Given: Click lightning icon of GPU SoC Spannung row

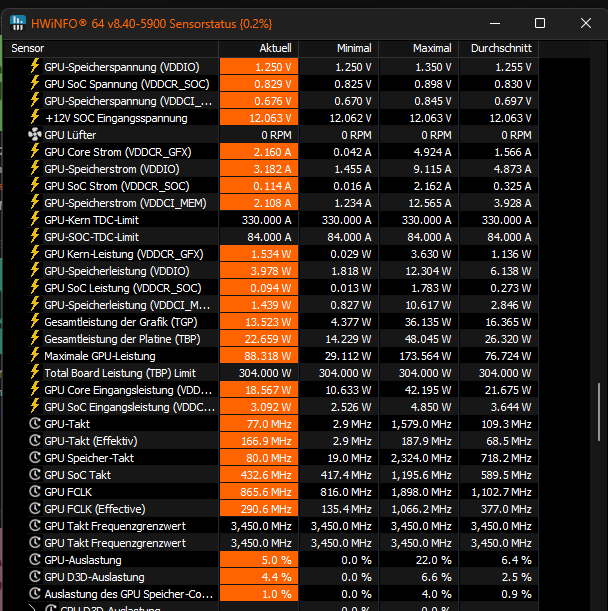Looking at the screenshot, I should tap(35, 83).
